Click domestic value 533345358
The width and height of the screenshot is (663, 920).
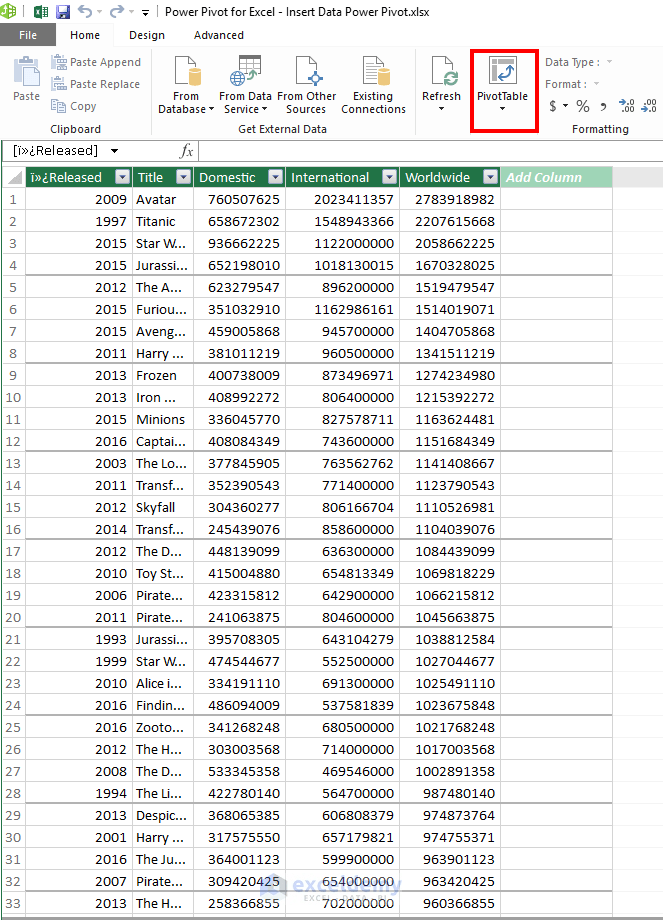[239, 772]
